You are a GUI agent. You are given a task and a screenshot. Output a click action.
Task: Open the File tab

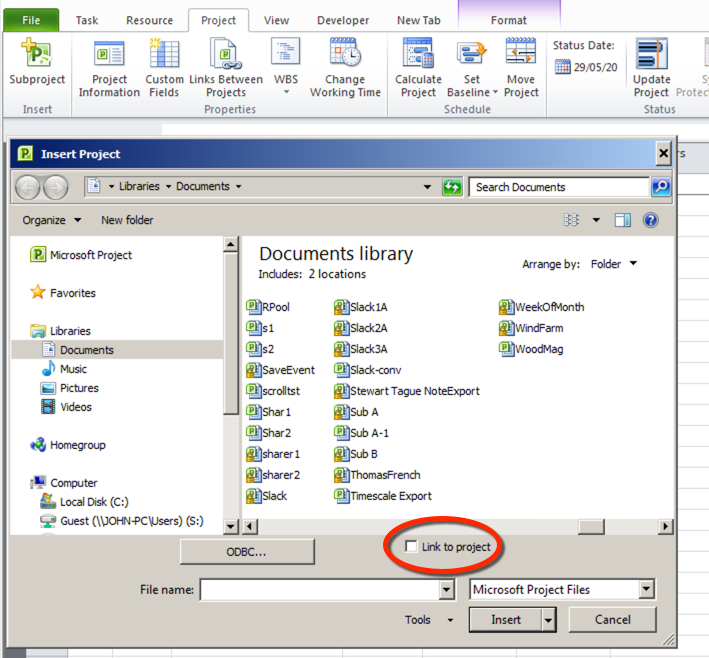[x=31, y=20]
